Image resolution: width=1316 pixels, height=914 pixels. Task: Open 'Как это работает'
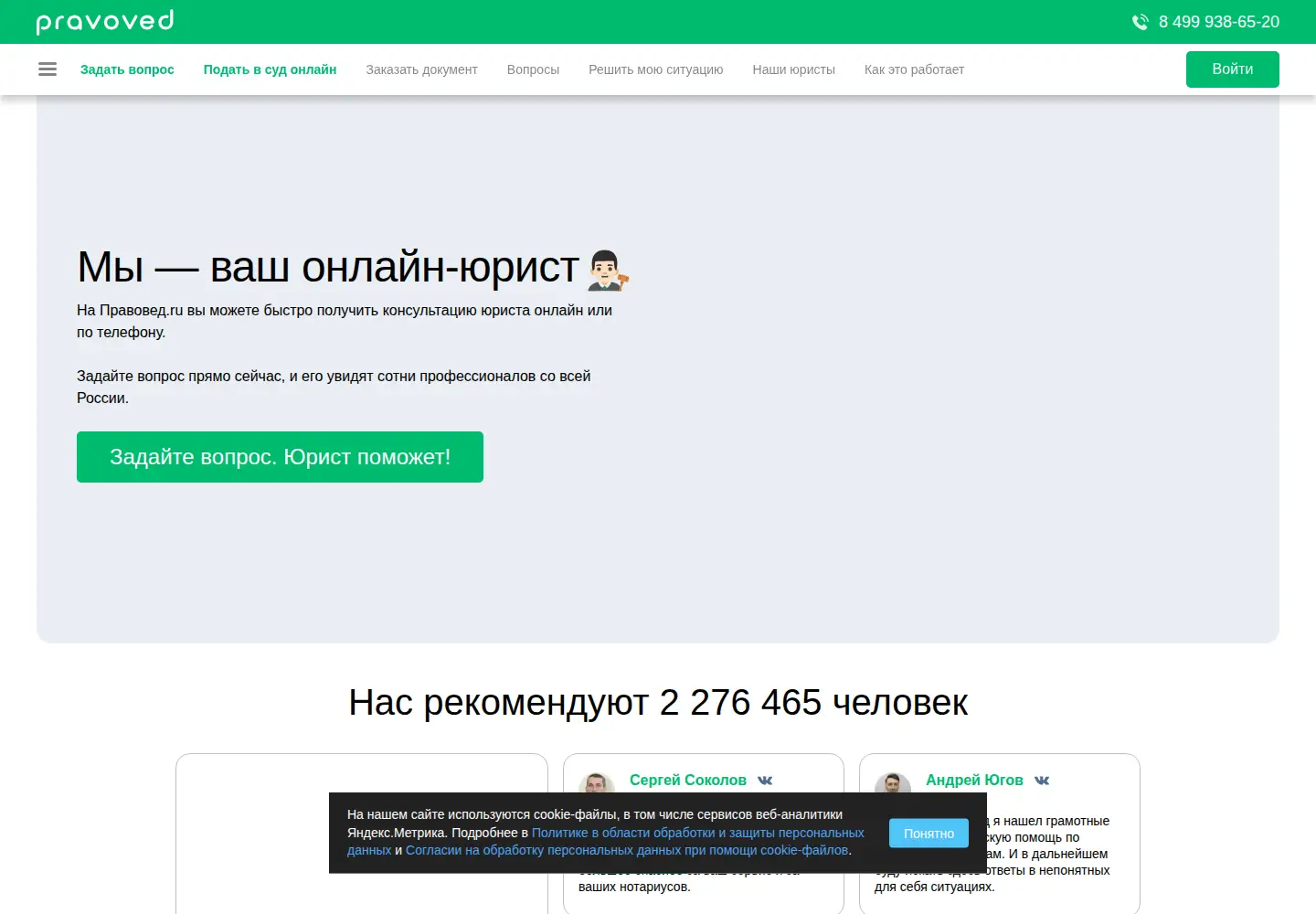point(914,69)
